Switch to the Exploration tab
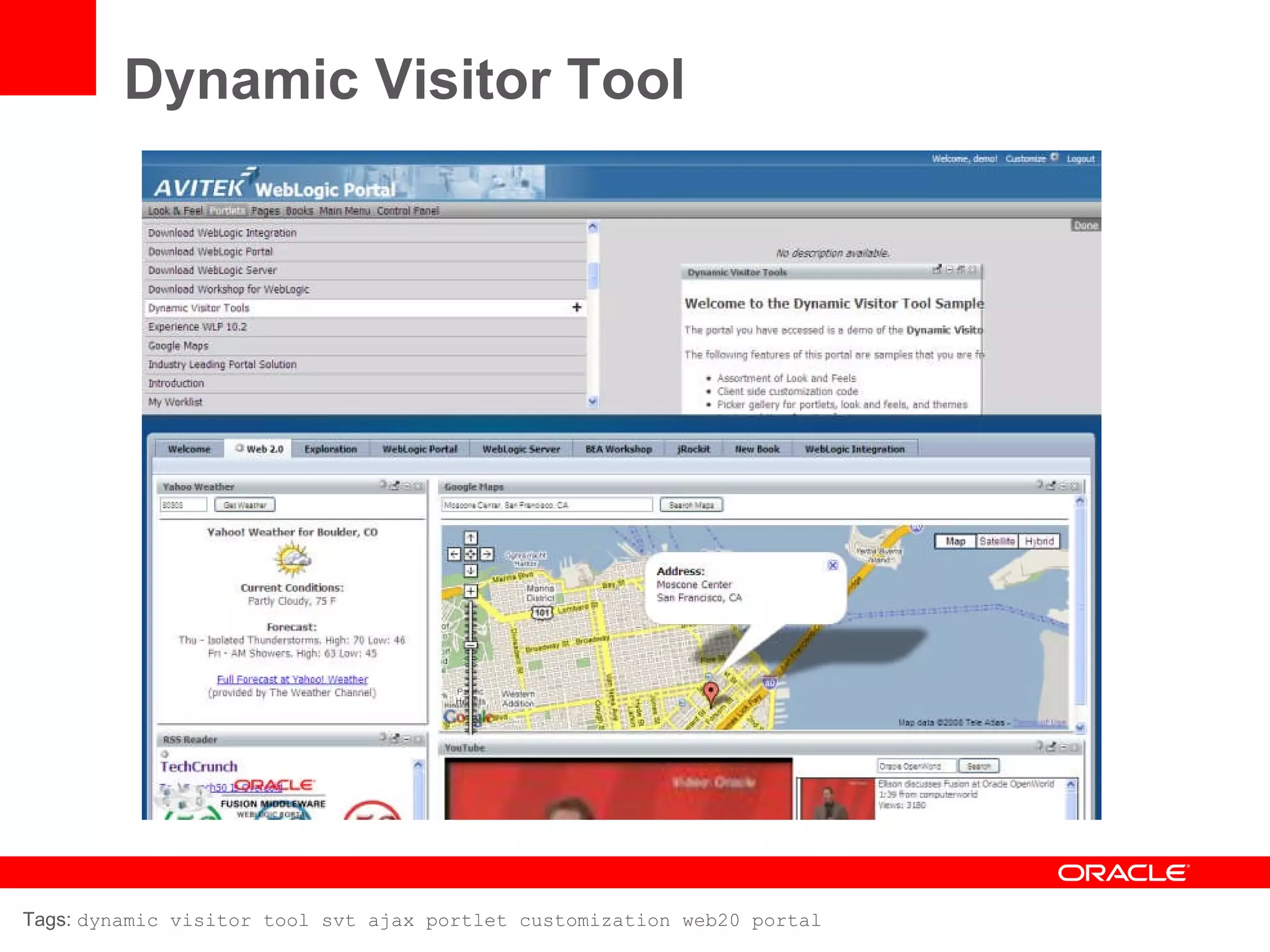1270x952 pixels. pos(331,449)
